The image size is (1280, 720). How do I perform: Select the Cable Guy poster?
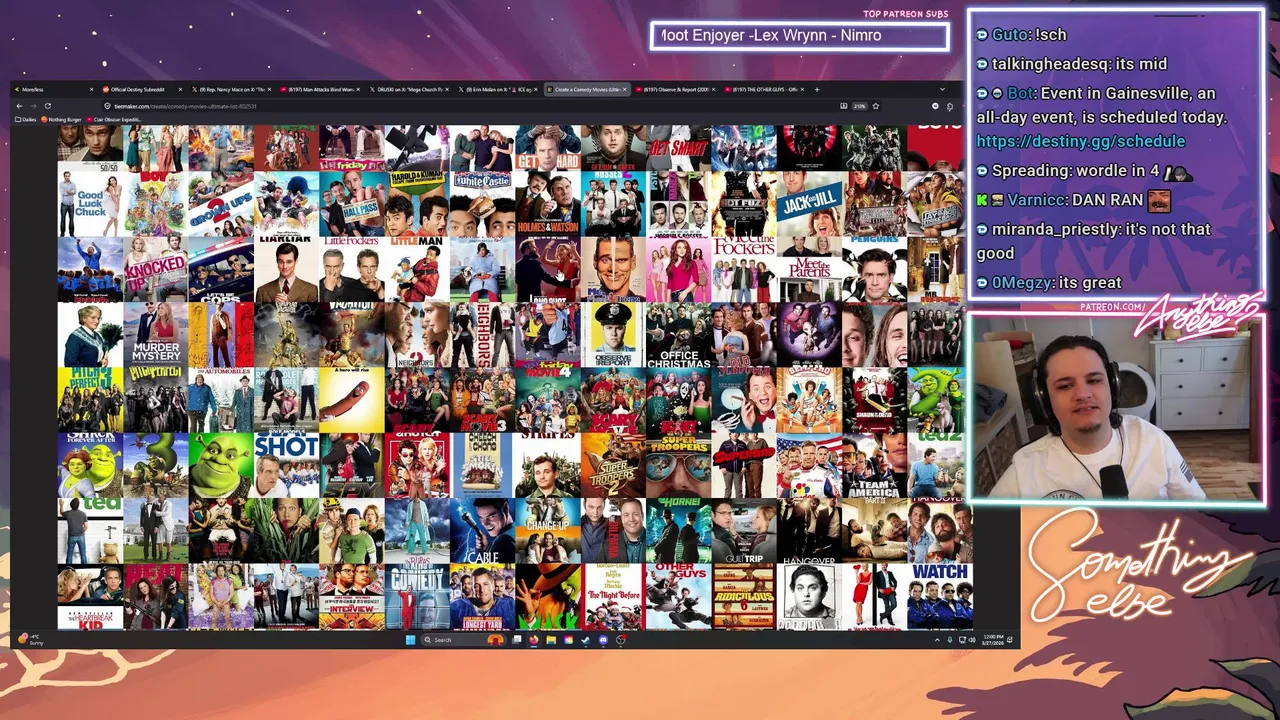[x=483, y=533]
